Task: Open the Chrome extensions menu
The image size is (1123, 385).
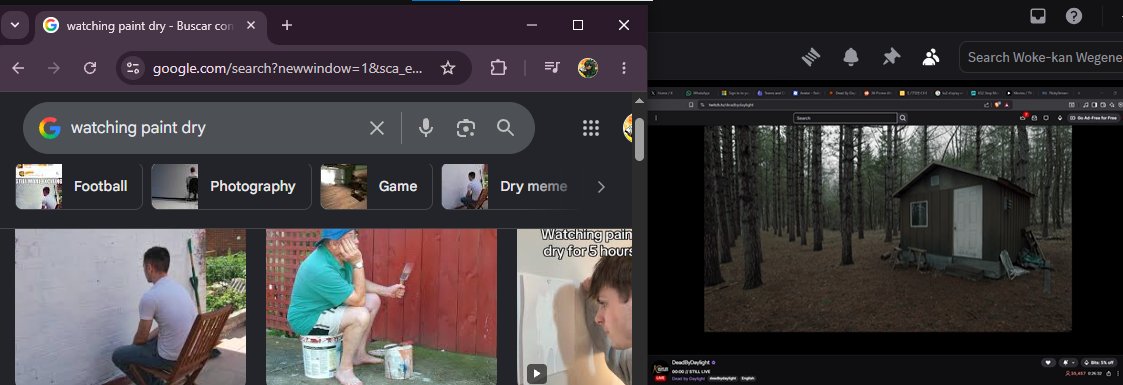Action: [498, 68]
